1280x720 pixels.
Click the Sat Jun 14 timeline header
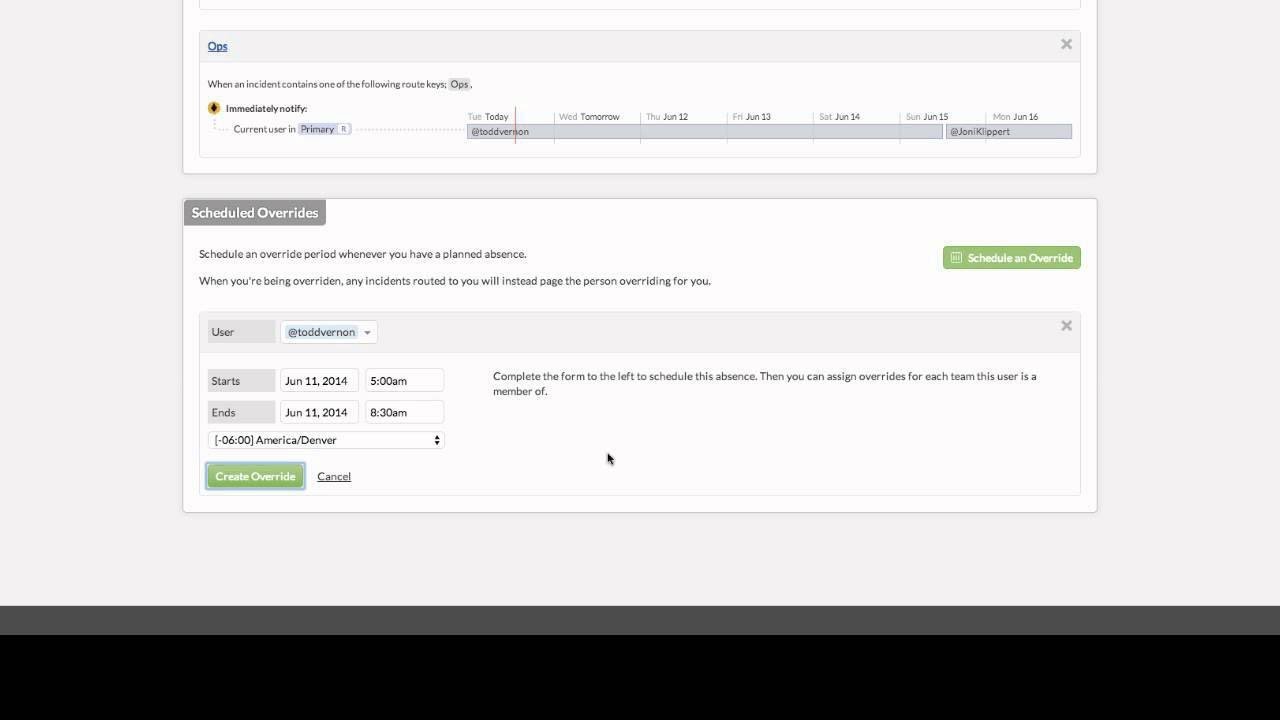pyautogui.click(x=839, y=117)
